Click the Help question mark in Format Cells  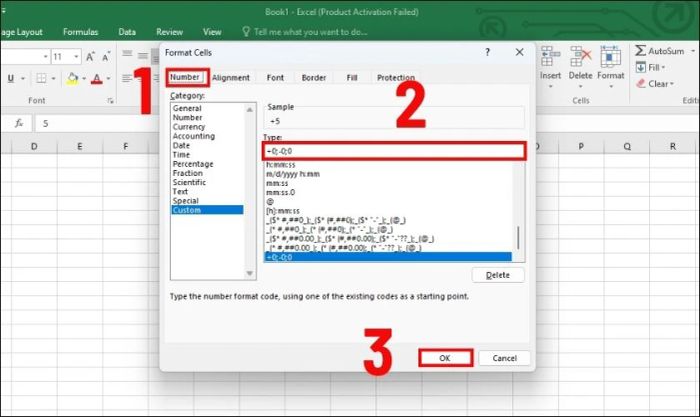(x=488, y=52)
